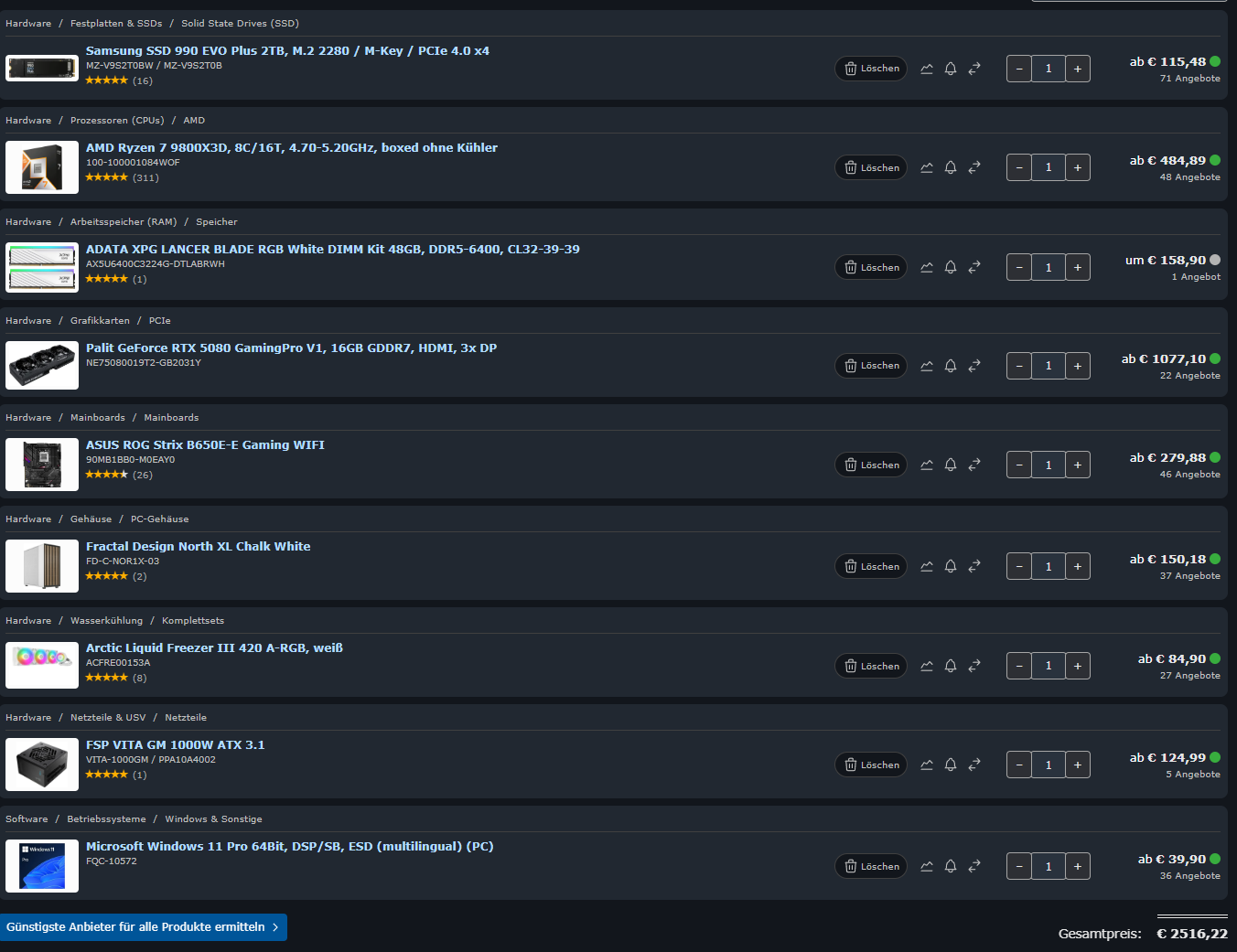Click swap arrows icon for ADATA XPG LANCER RAM
This screenshot has height=952, width=1237.
click(x=974, y=267)
